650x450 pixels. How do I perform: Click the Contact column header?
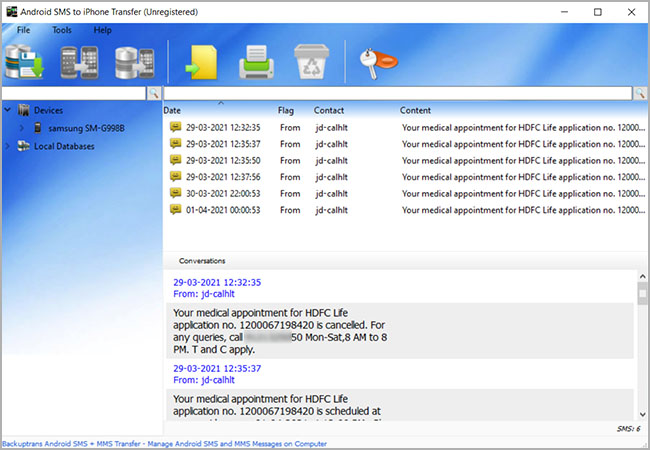329,110
